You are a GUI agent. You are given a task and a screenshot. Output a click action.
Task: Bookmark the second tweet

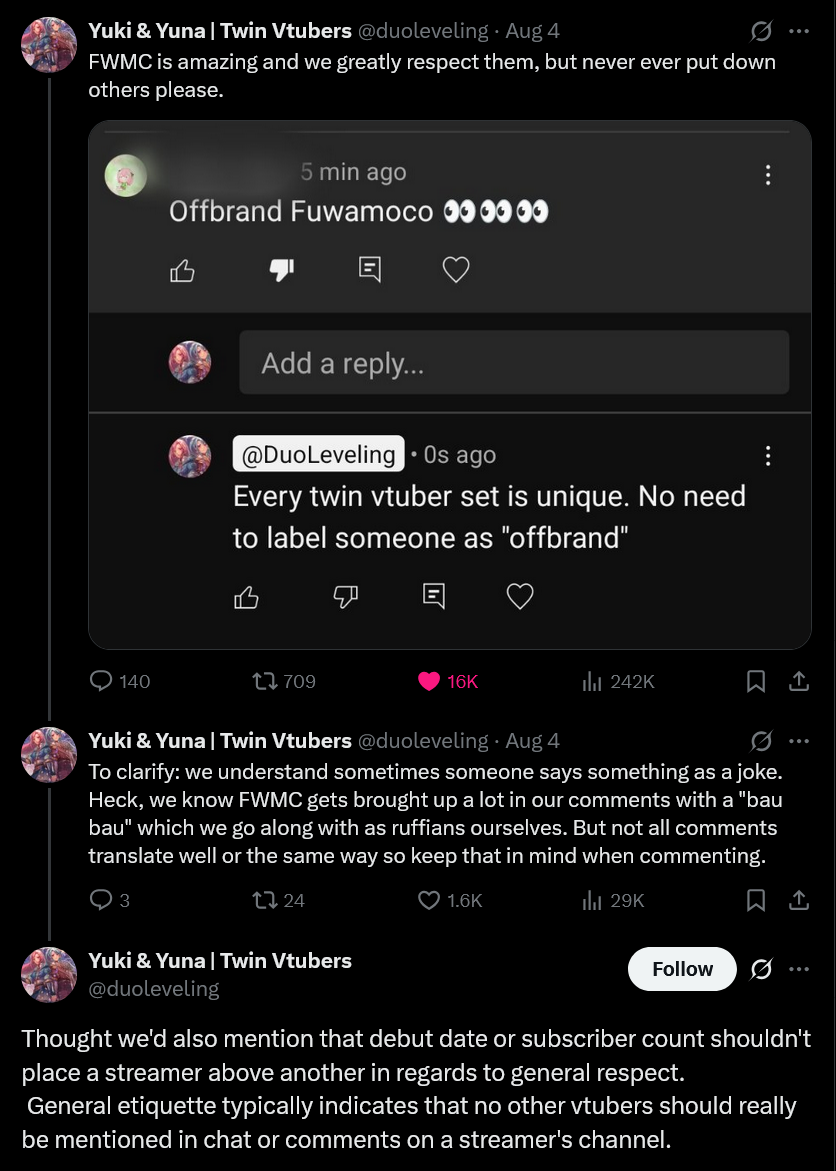coord(757,900)
